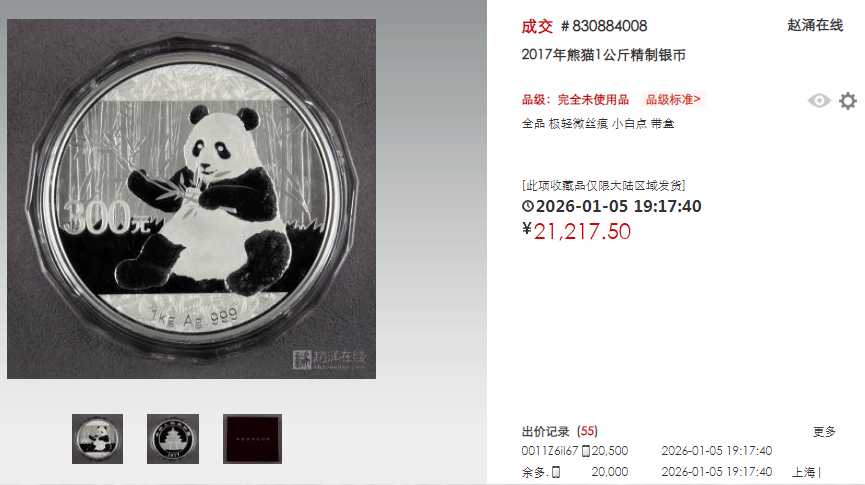Screen dimensions: 865x485
Task: Click the 上海 location in the bid row
Action: pyautogui.click(x=804, y=472)
